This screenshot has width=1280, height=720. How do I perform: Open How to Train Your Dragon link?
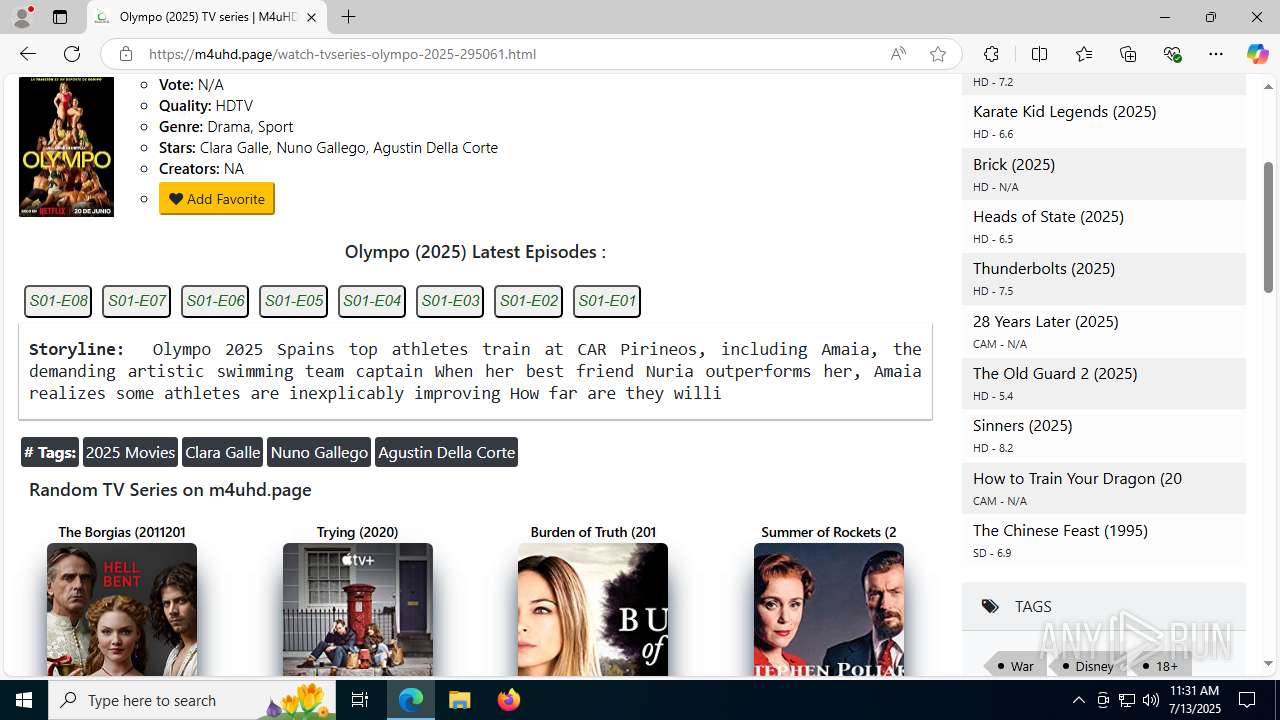[x=1078, y=478]
